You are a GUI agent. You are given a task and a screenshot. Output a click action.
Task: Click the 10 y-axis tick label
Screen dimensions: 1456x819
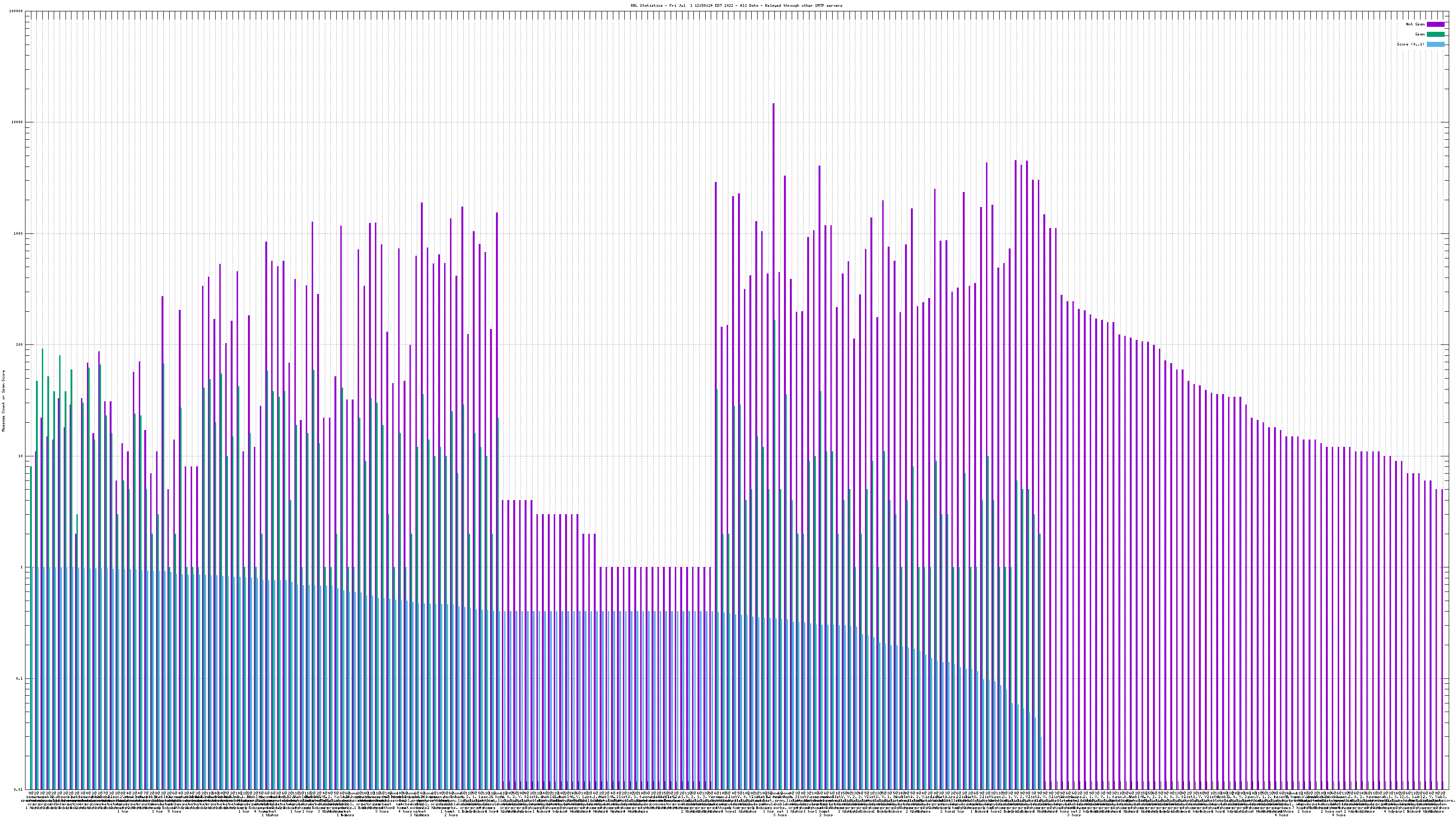pos(20,456)
